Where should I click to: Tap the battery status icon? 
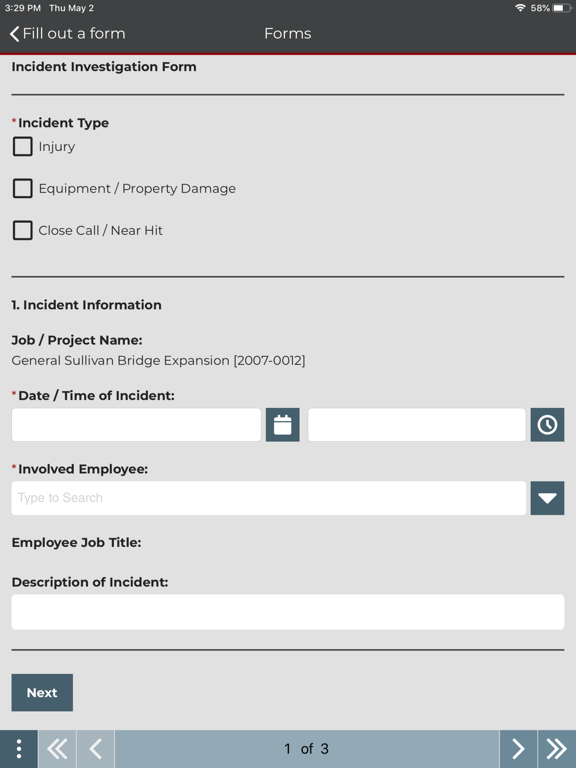click(561, 8)
